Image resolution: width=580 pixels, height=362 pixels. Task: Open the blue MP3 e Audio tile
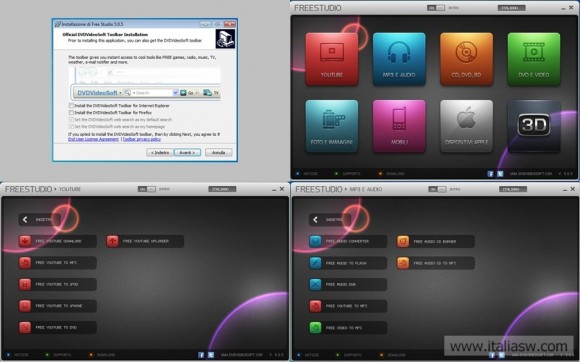[399, 59]
